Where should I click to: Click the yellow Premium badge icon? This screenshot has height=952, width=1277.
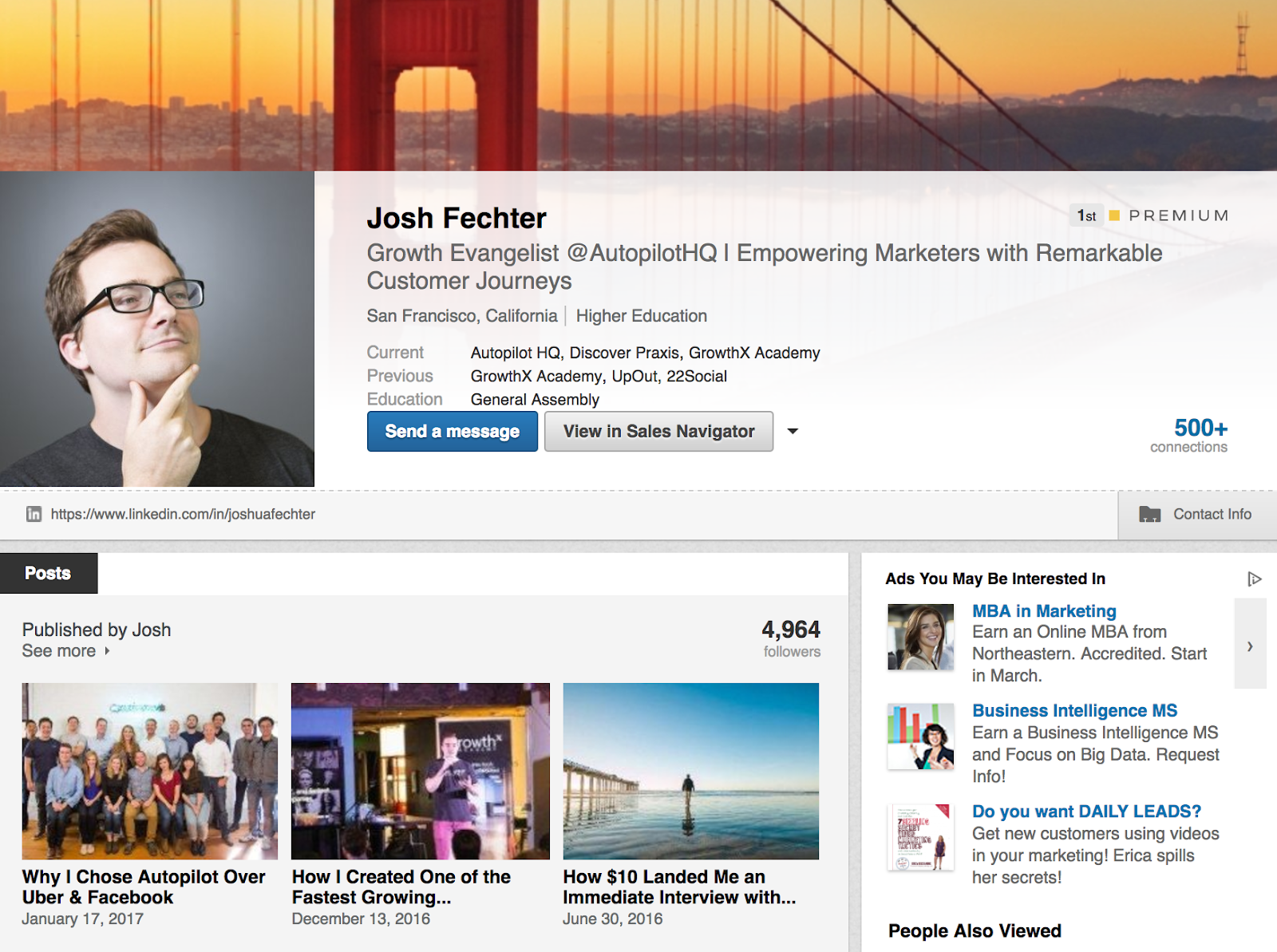[1114, 215]
